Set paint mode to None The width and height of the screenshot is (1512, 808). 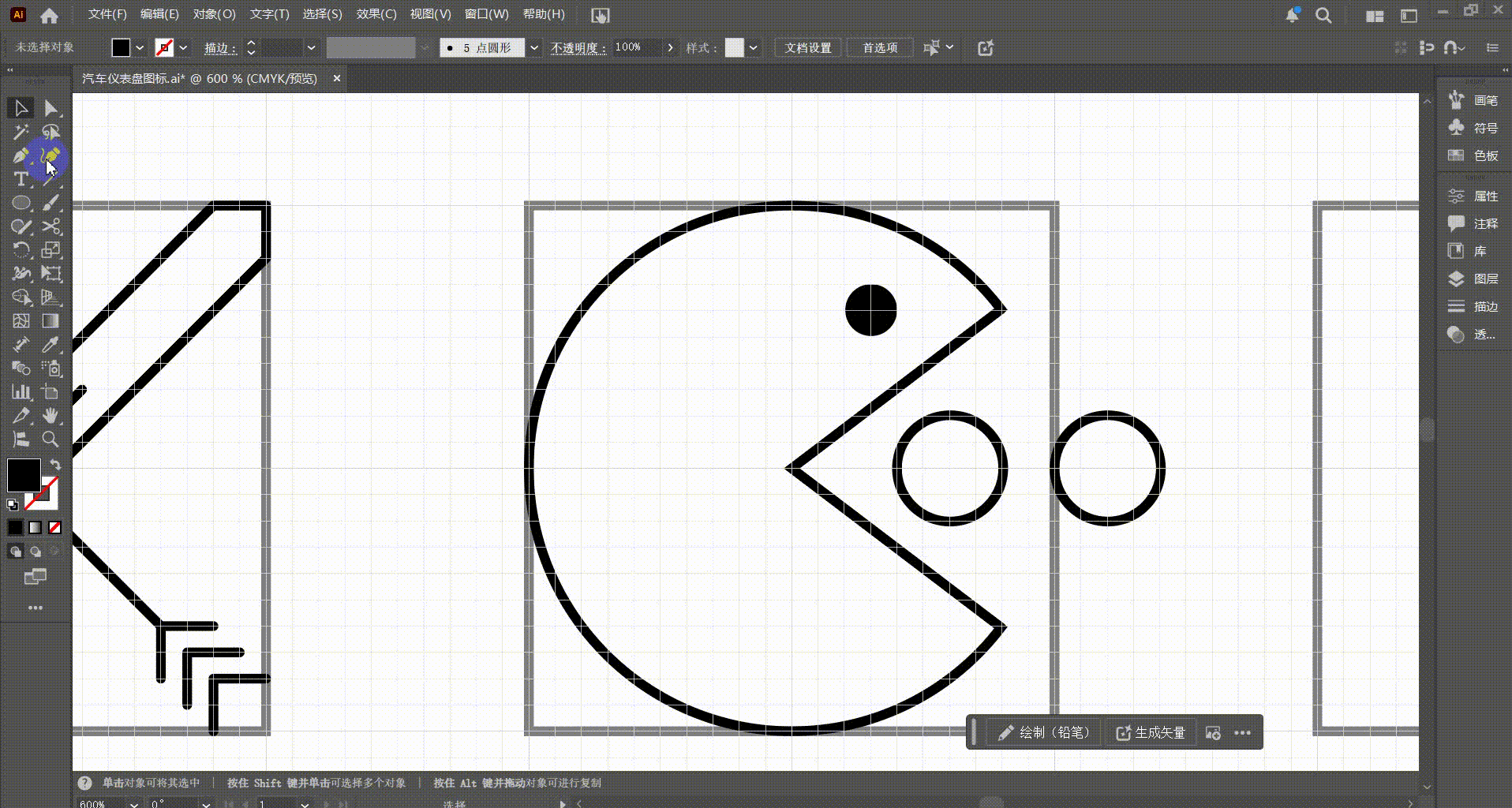click(x=54, y=527)
